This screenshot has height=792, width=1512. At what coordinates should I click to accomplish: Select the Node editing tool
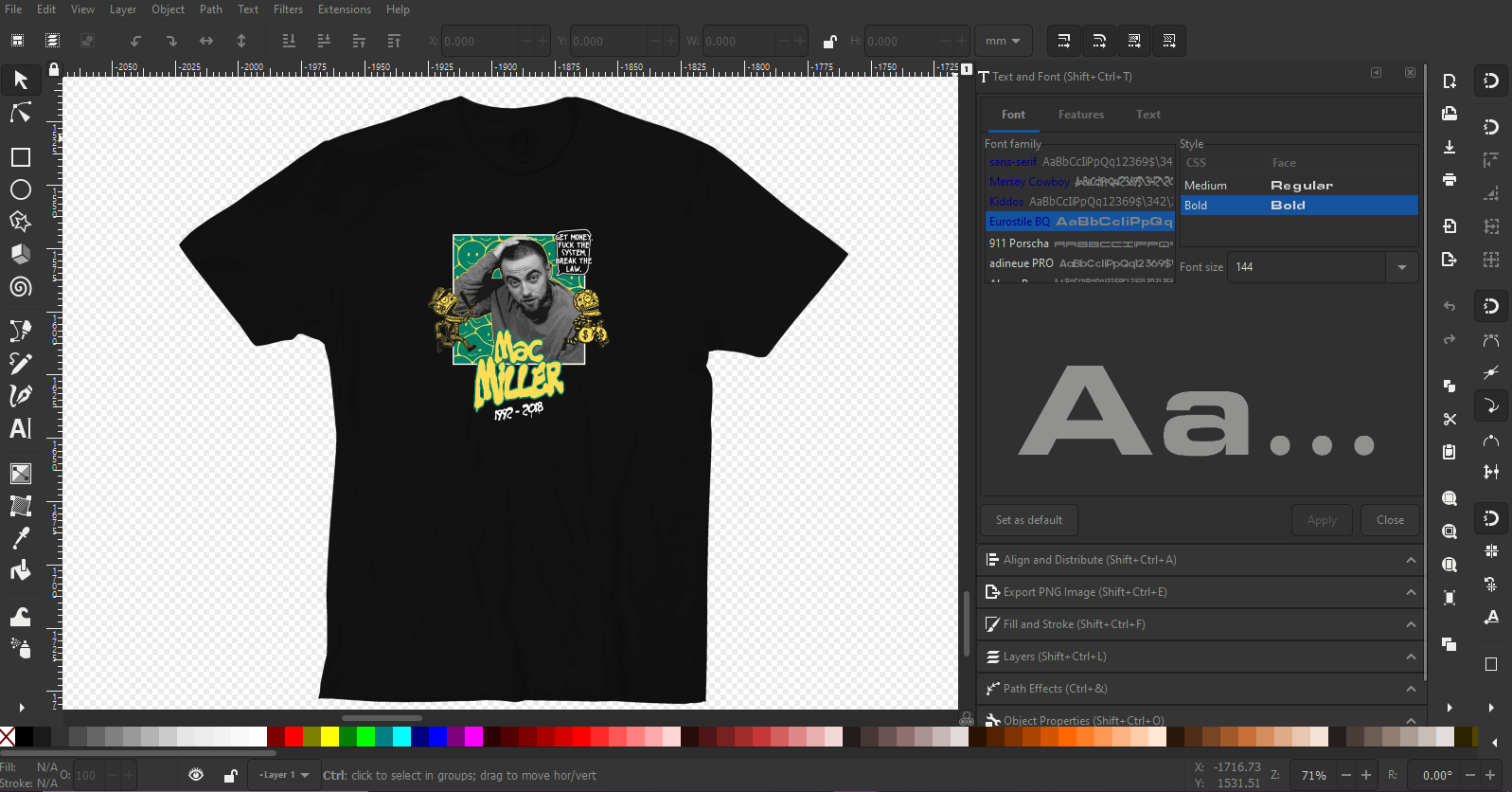pyautogui.click(x=21, y=113)
